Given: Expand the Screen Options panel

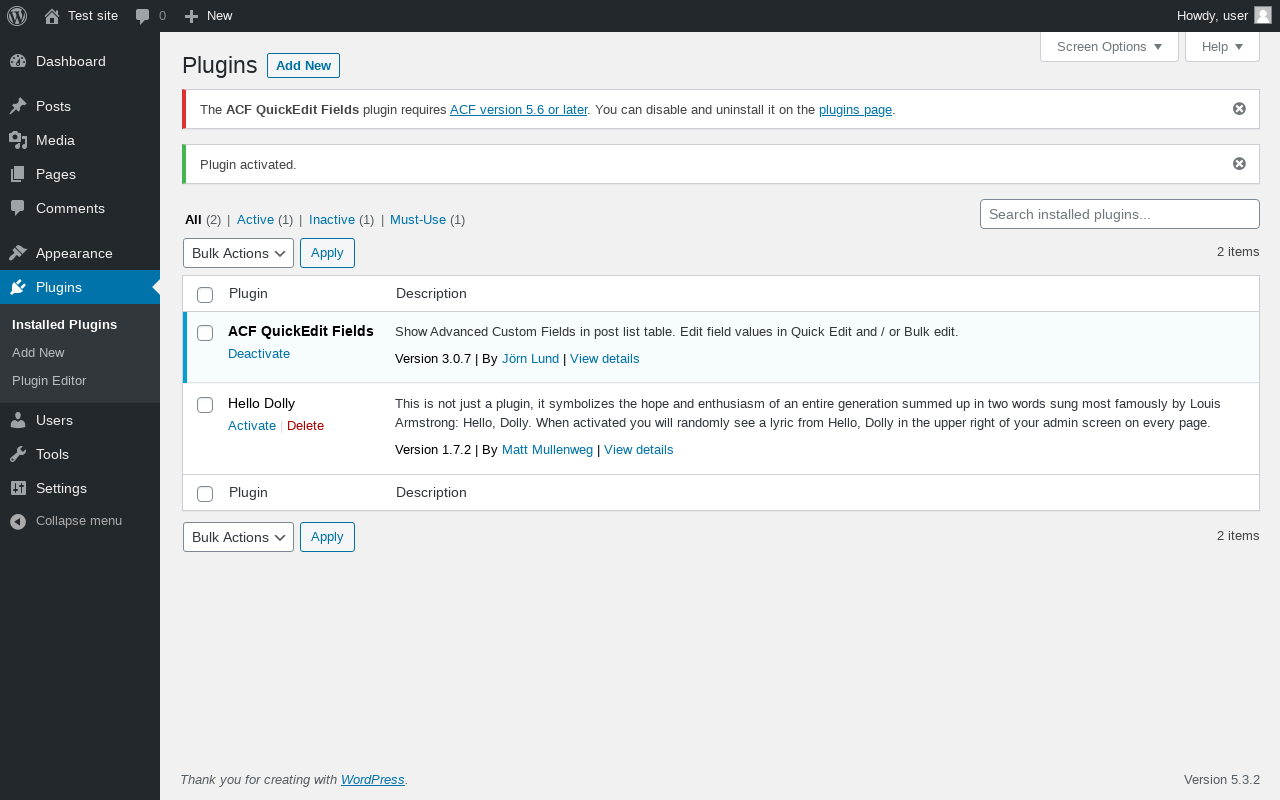Looking at the screenshot, I should pyautogui.click(x=1109, y=47).
